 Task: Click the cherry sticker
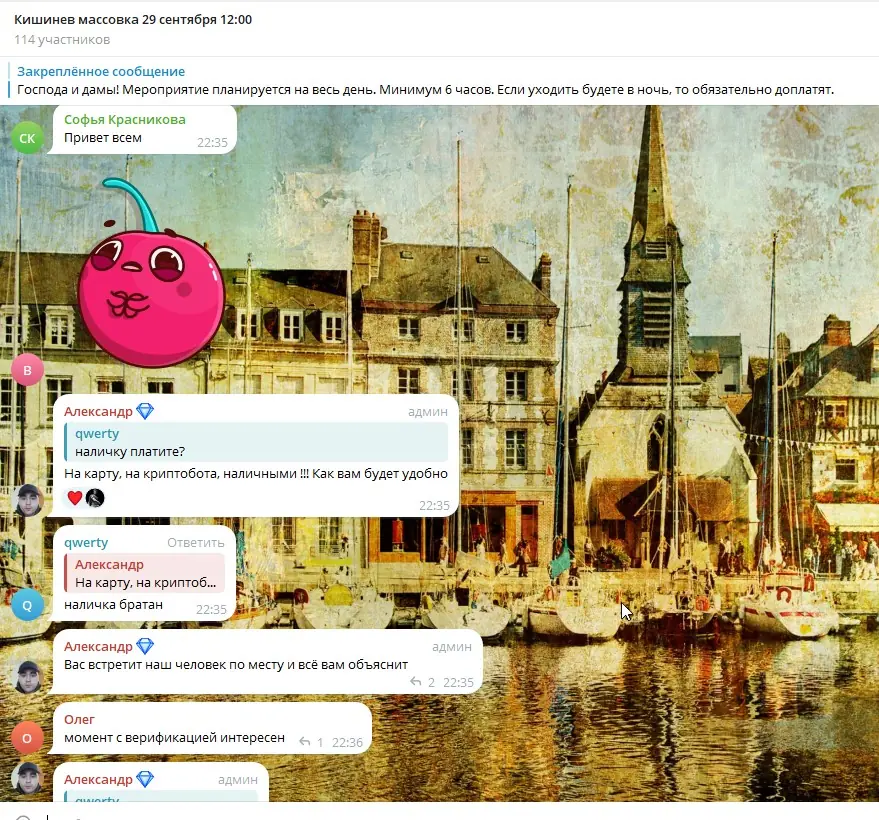pyautogui.click(x=150, y=273)
